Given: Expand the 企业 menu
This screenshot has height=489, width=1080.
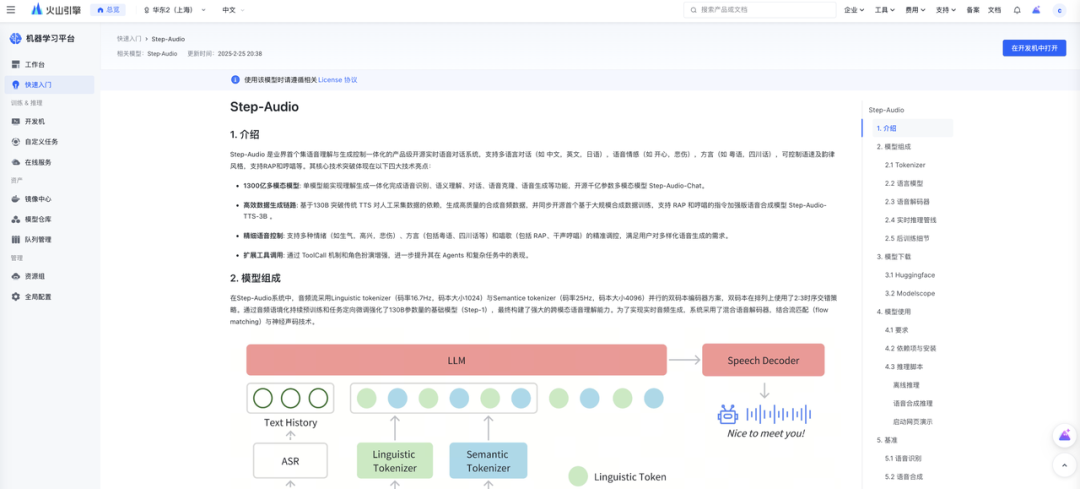Looking at the screenshot, I should tap(854, 10).
